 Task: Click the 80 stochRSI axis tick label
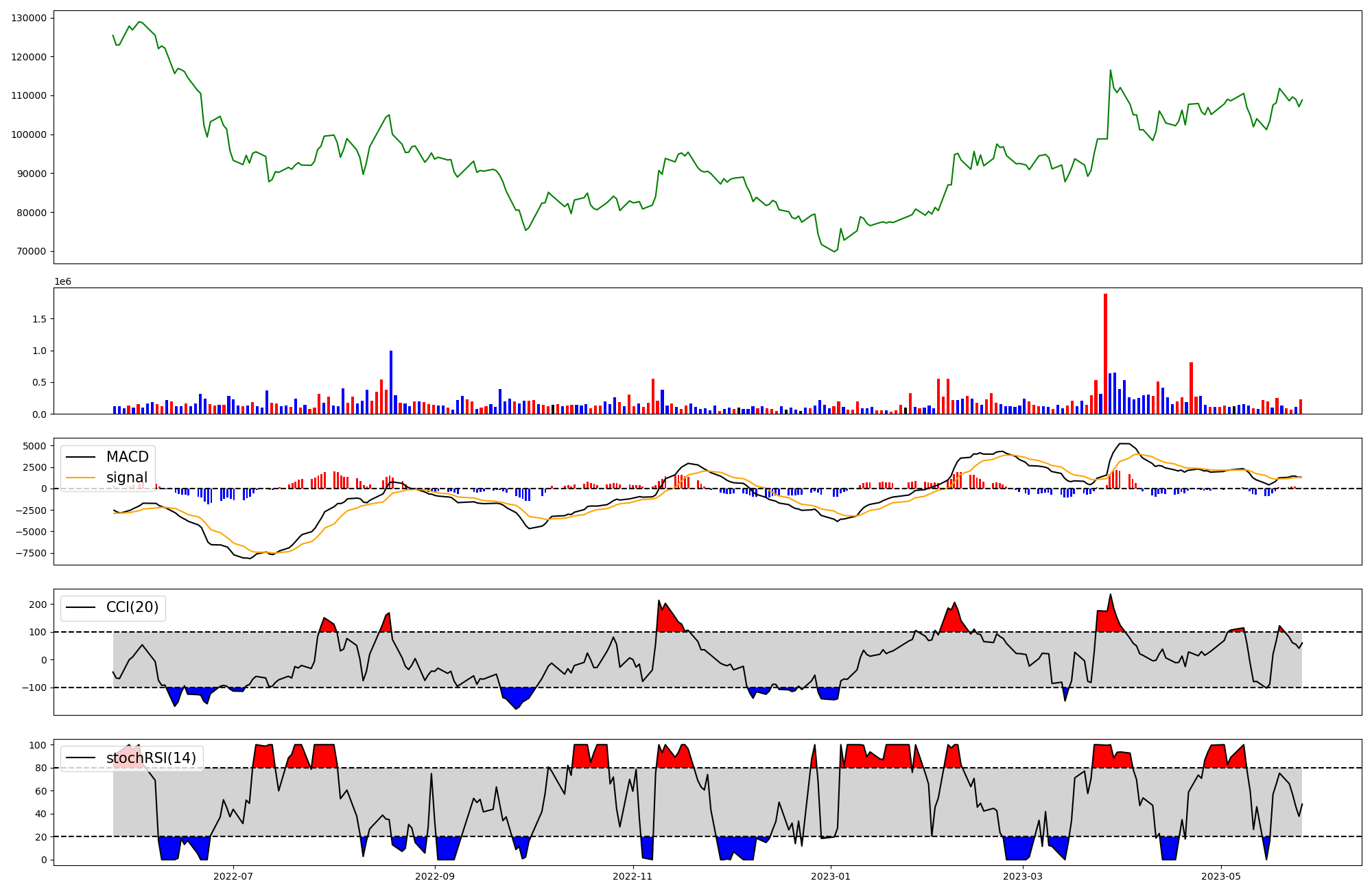pyautogui.click(x=41, y=768)
